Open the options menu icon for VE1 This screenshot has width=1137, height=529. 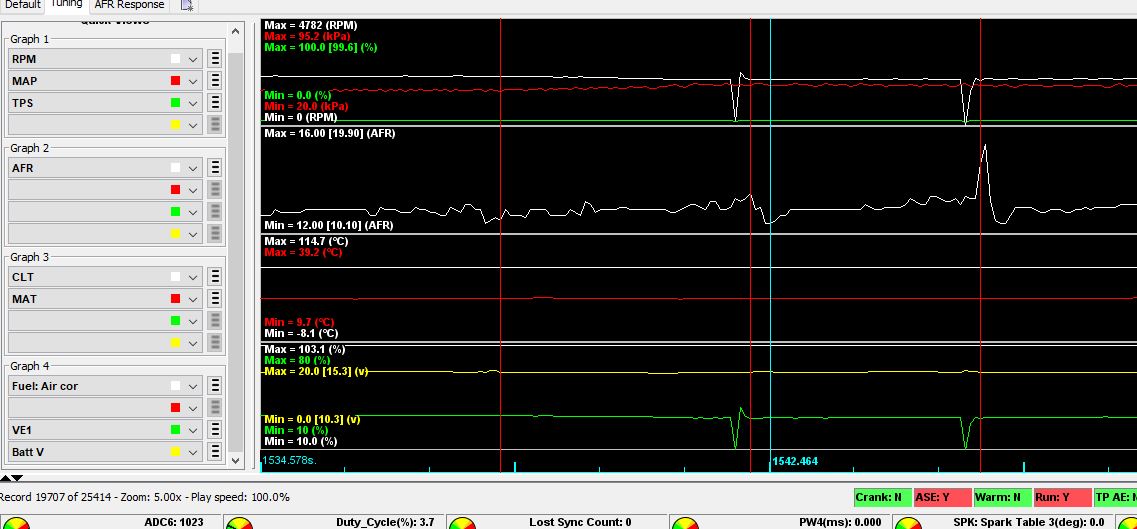tap(214, 430)
